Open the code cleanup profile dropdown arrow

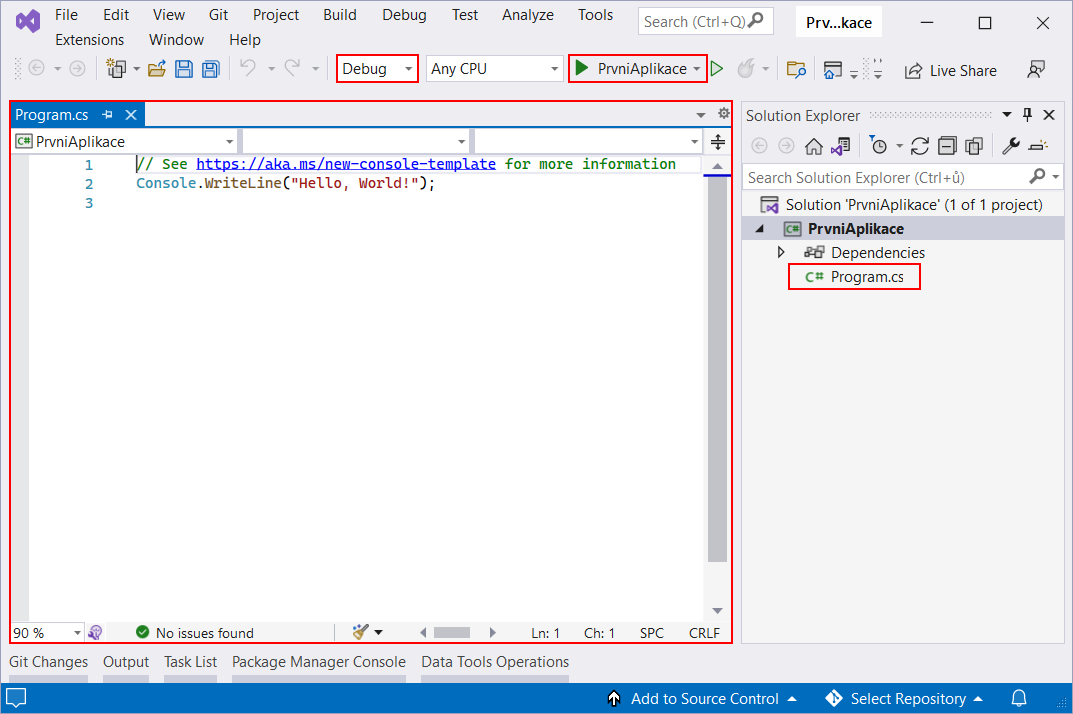point(378,632)
